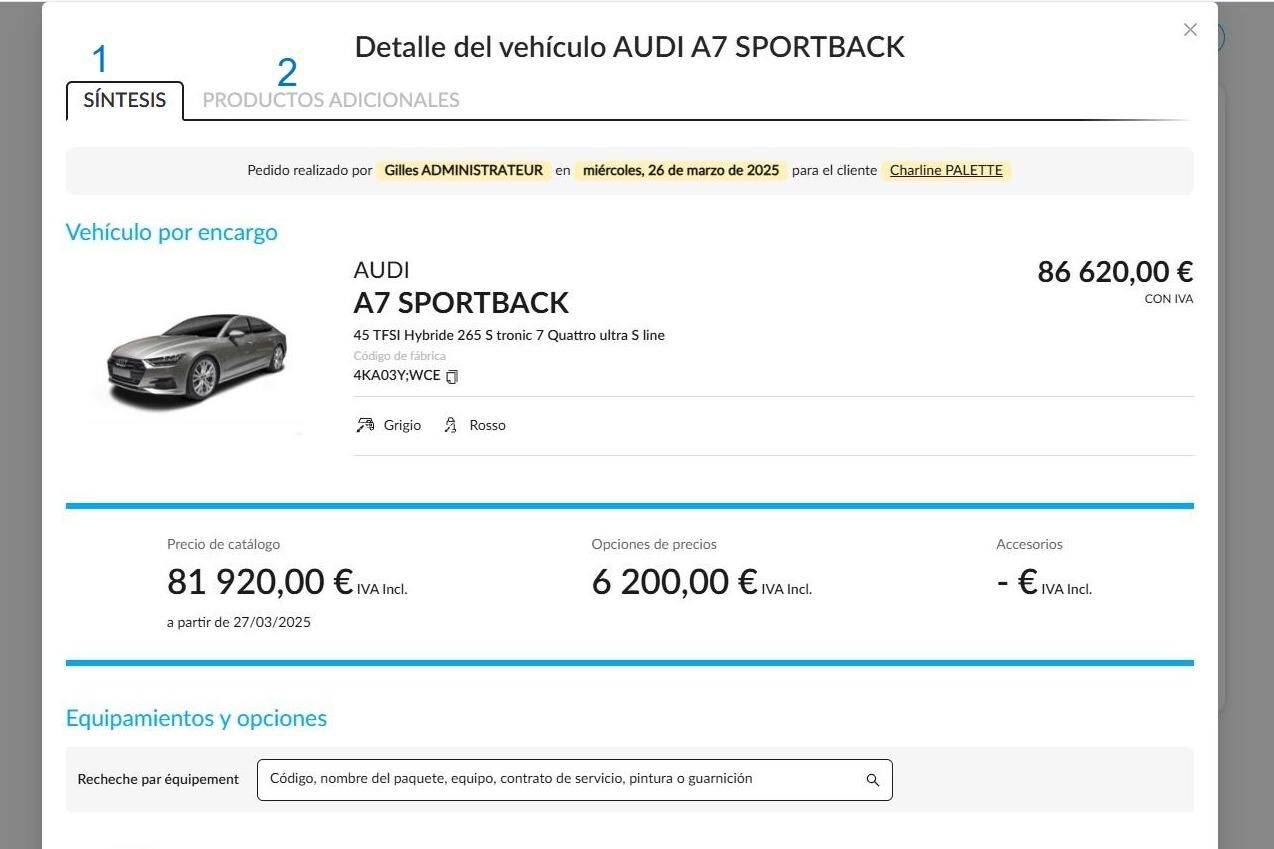Click the A7 SPORTBACK model name
The width and height of the screenshot is (1274, 849).
[461, 303]
